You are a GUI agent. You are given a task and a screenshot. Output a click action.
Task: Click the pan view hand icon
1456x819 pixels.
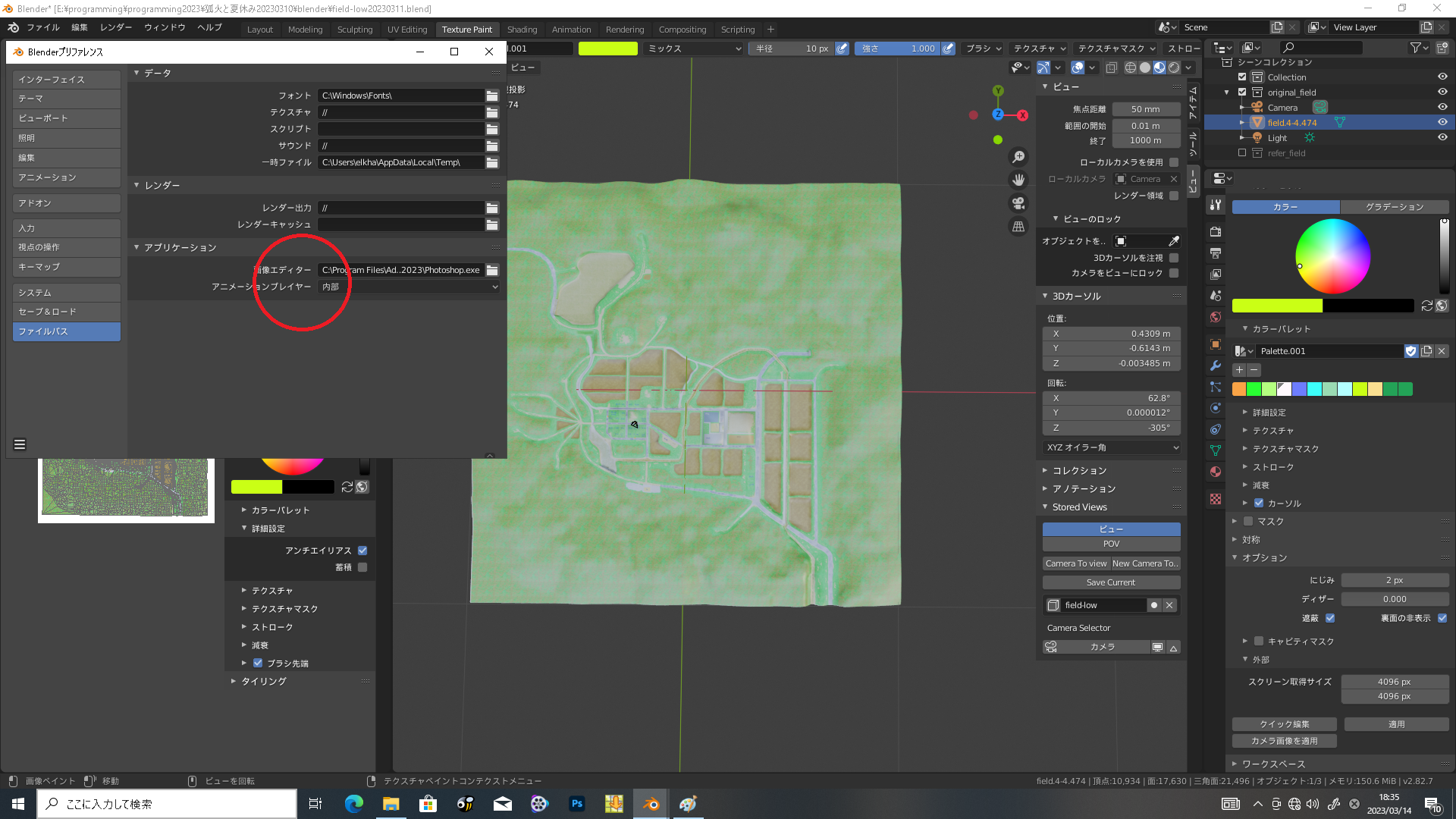click(x=1018, y=180)
